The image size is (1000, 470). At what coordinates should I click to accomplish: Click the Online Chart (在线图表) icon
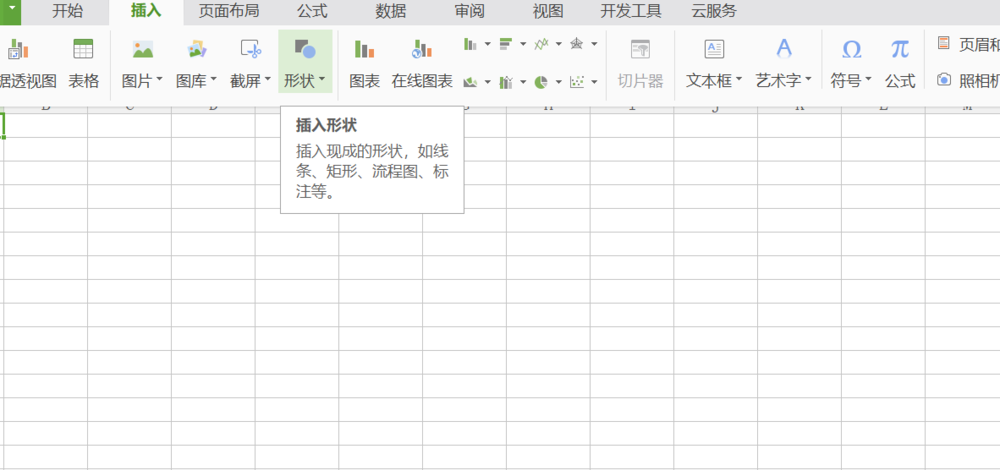tap(422, 49)
